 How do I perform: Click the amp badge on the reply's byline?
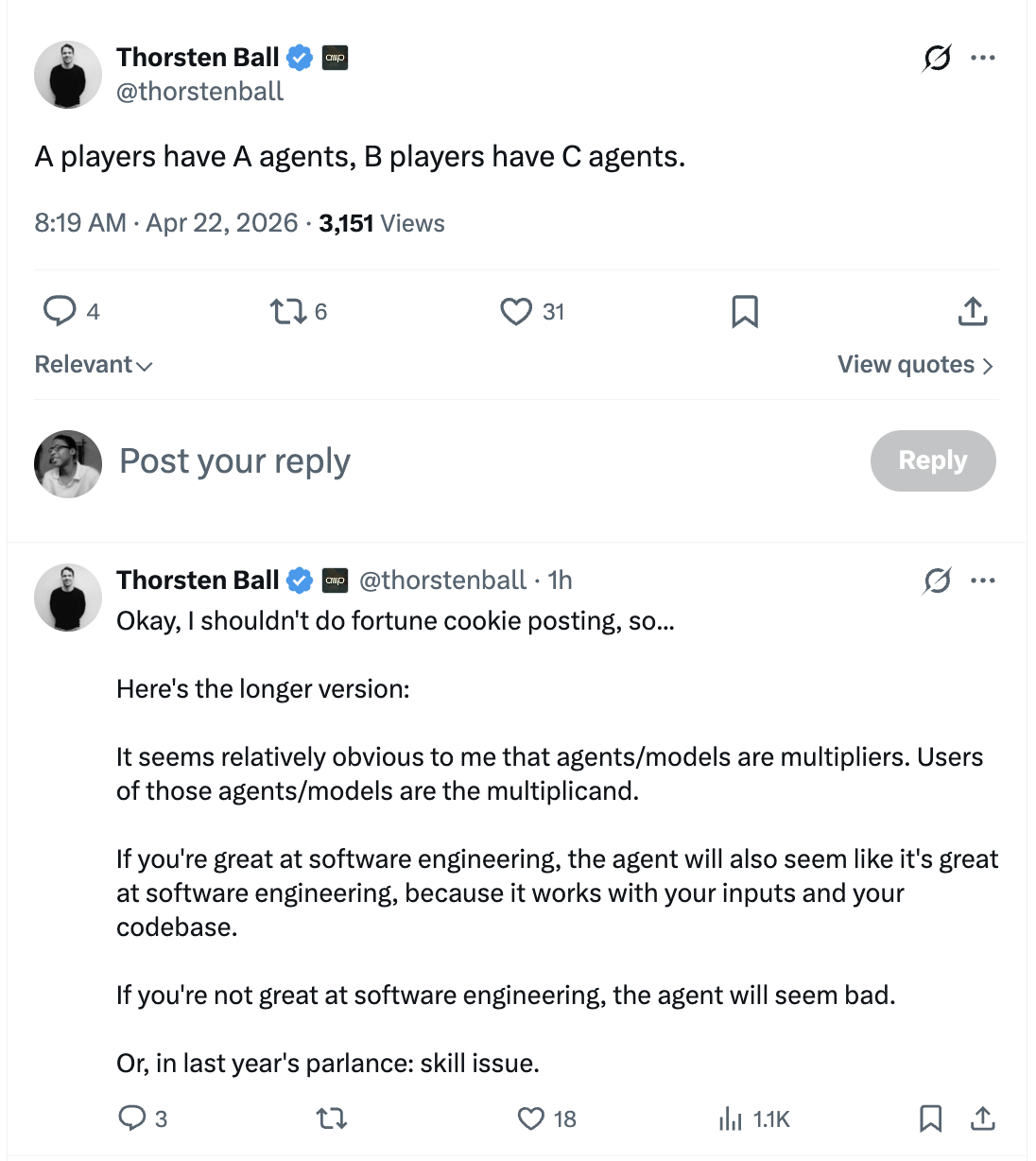(x=336, y=580)
